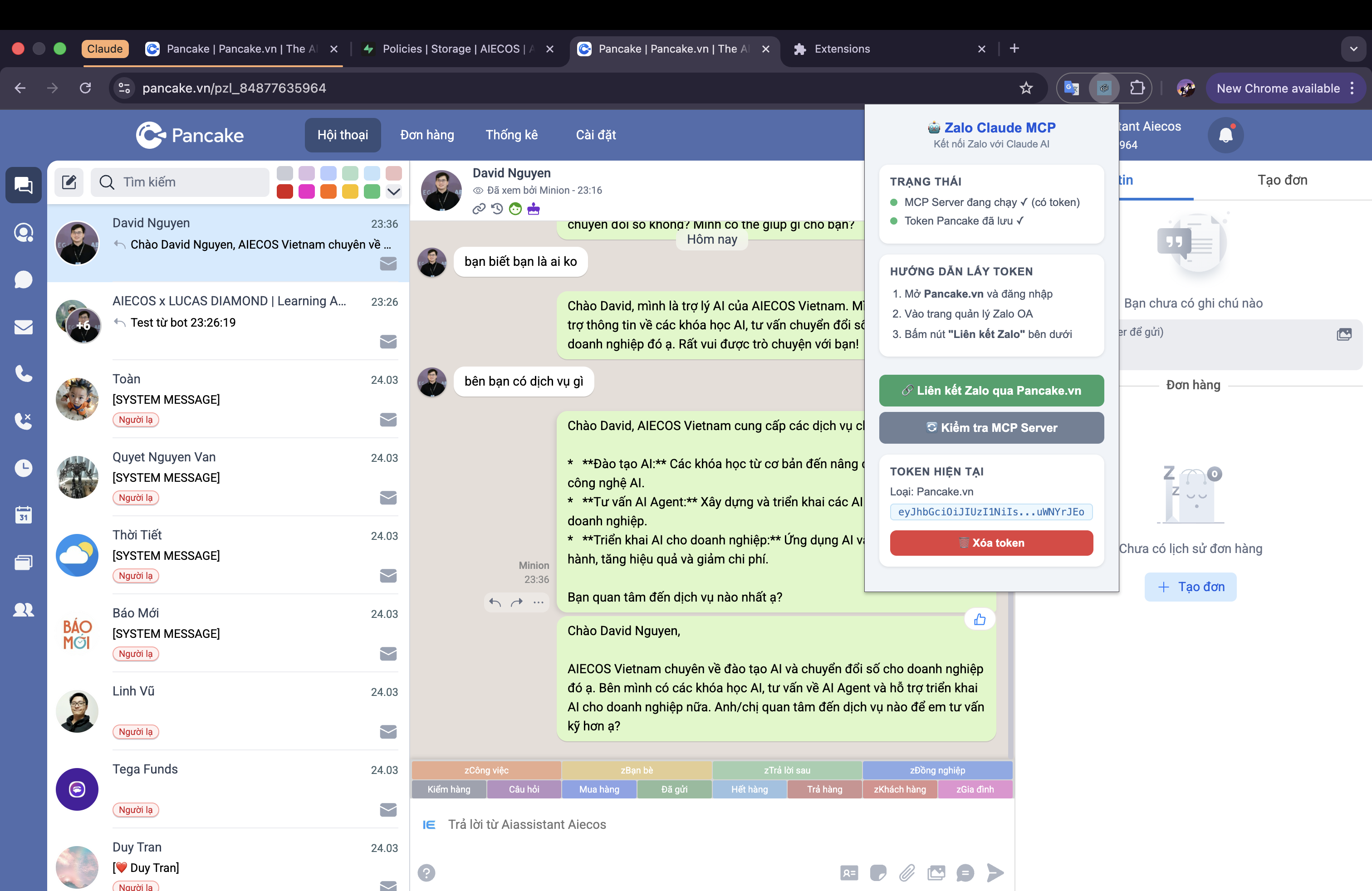Click the attach file paperclip icon

[907, 872]
